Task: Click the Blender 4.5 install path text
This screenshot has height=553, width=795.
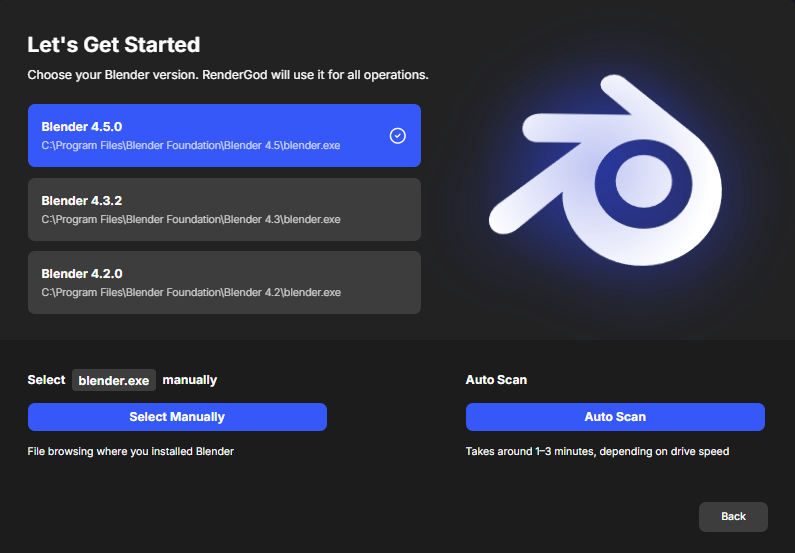Action: coord(191,145)
